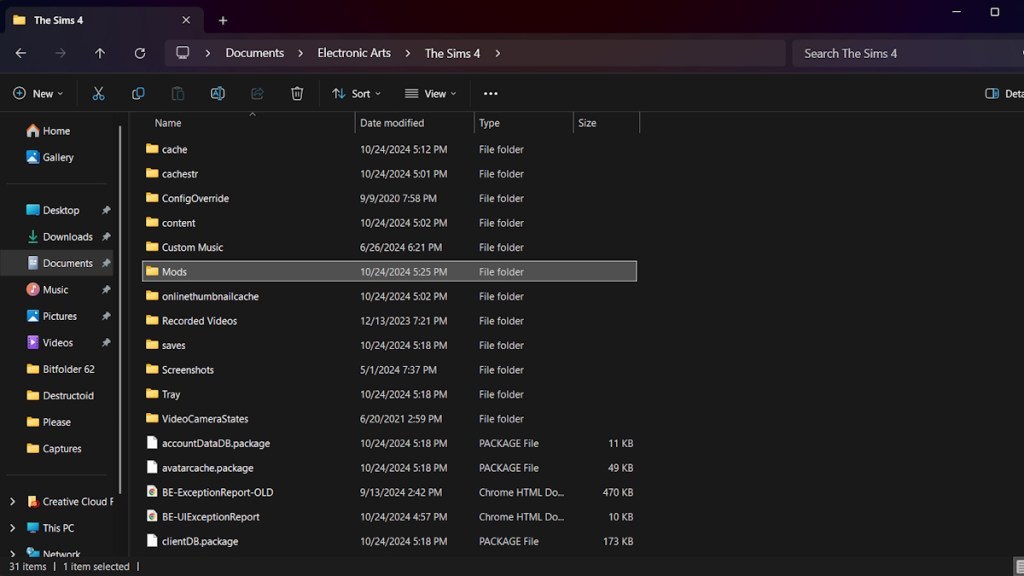The image size is (1024, 576).
Task: Click Electronic Arts in the breadcrumb path
Action: click(x=354, y=53)
